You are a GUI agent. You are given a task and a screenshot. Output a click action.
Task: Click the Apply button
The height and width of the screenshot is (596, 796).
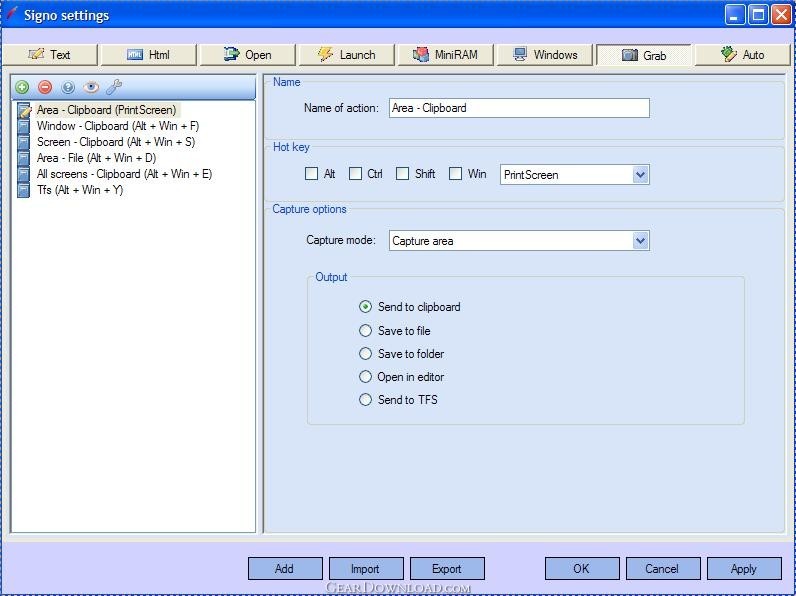coord(744,569)
